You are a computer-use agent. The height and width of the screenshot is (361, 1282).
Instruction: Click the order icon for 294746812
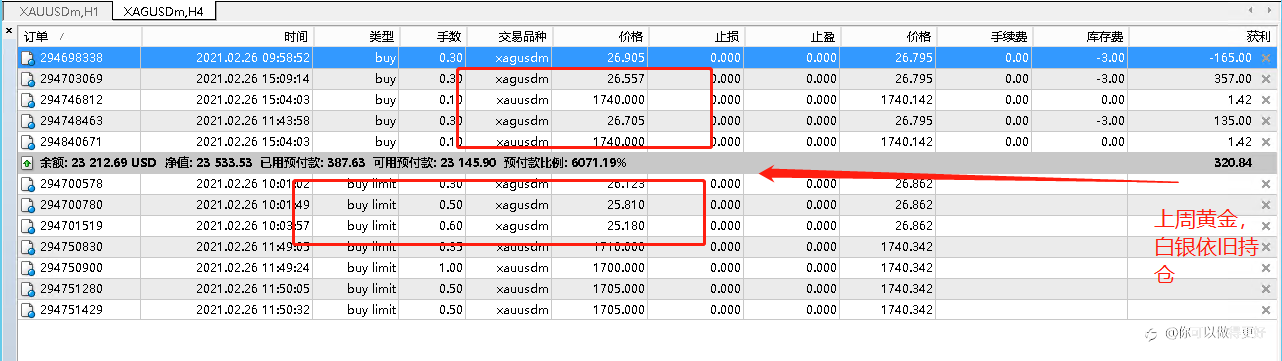pos(28,100)
